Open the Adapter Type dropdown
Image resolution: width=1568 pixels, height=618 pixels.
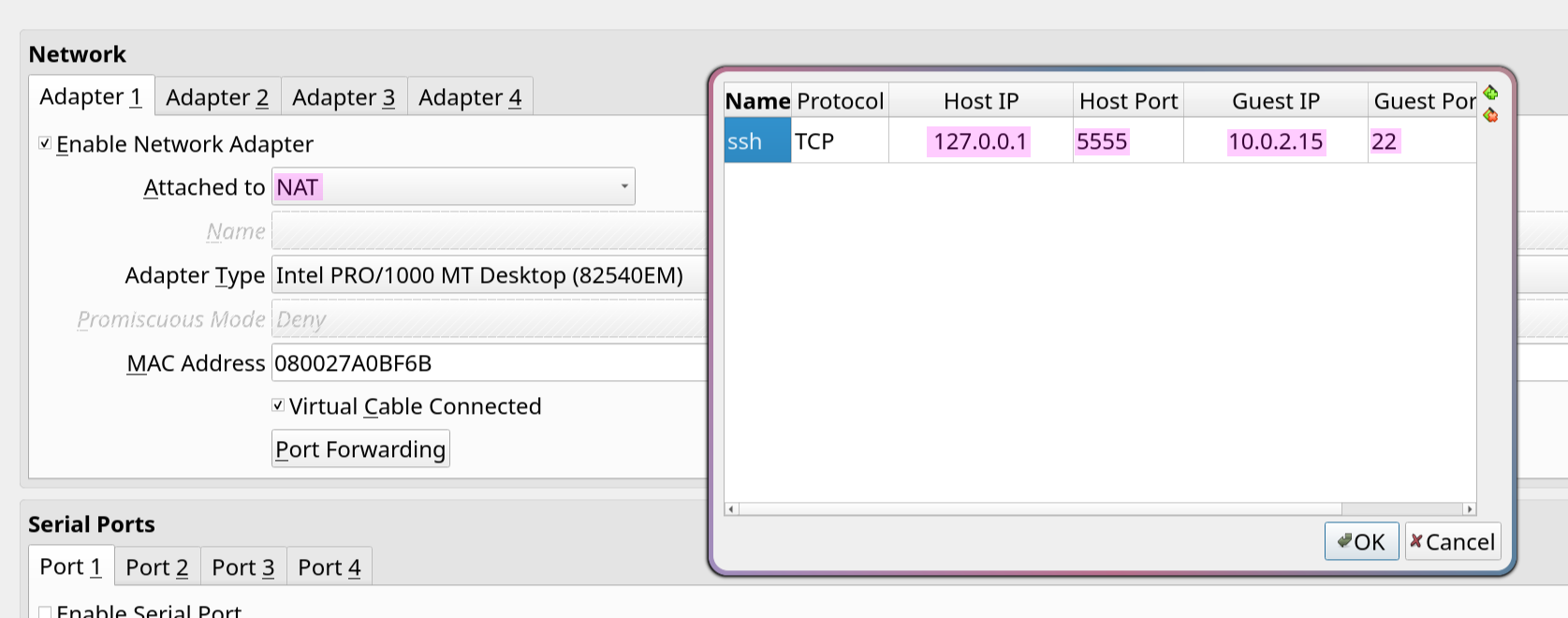(x=487, y=275)
